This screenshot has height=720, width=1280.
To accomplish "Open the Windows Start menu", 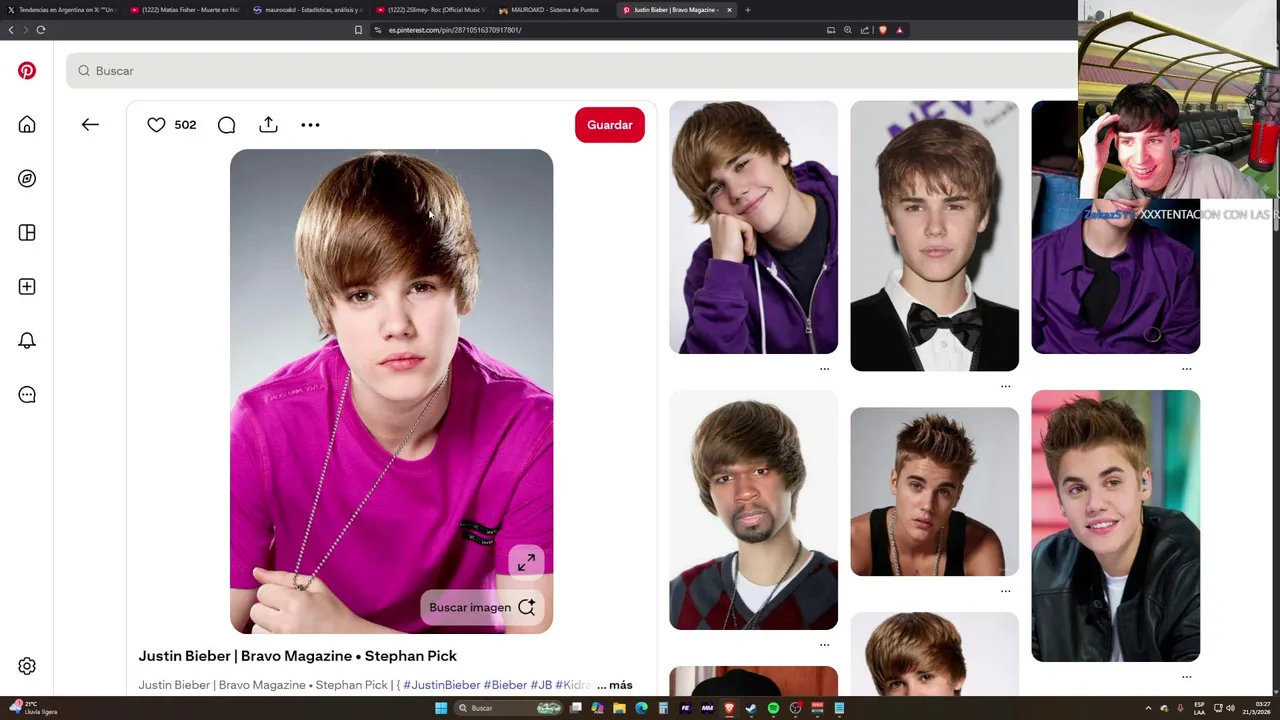I will click(x=441, y=708).
